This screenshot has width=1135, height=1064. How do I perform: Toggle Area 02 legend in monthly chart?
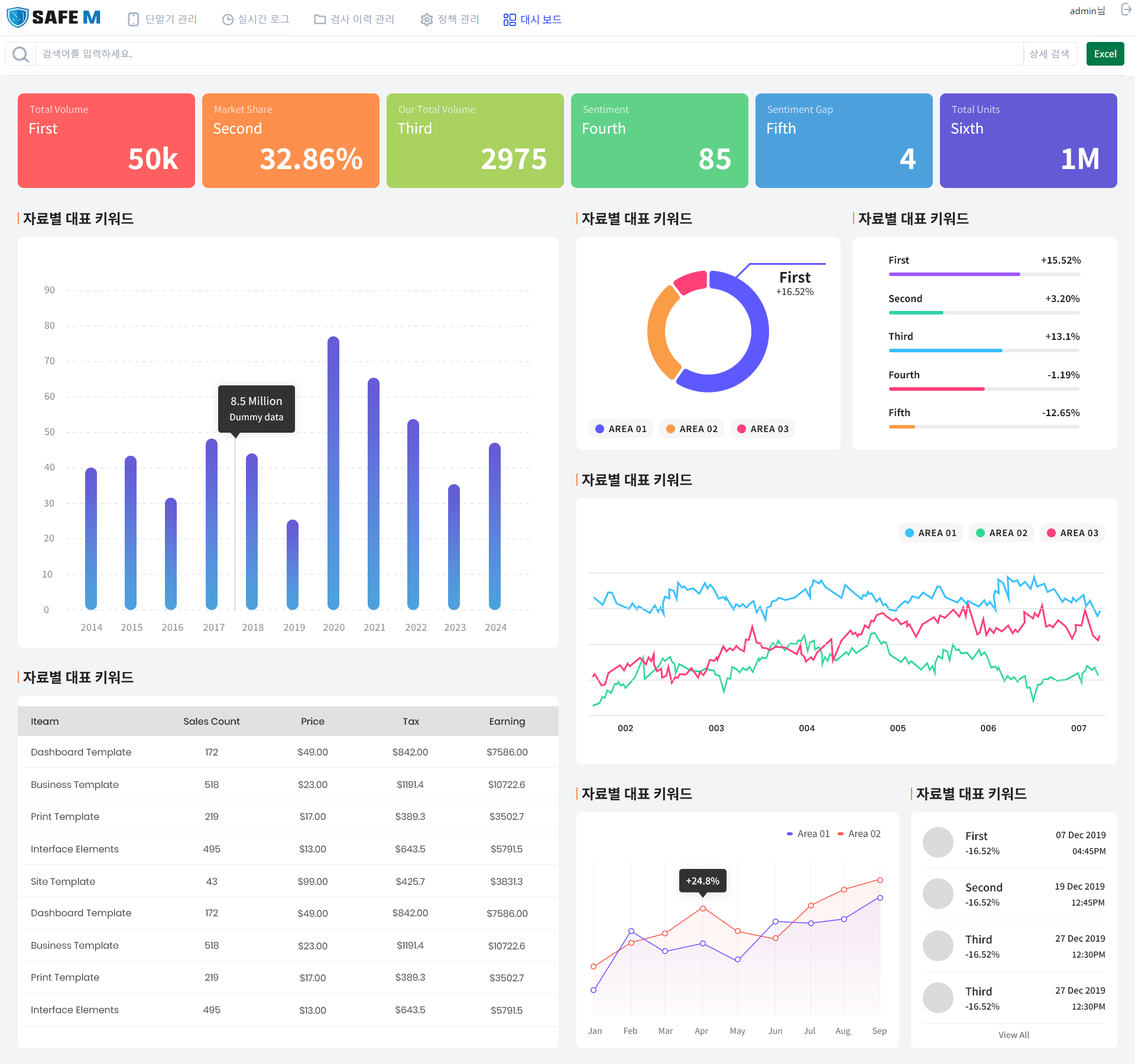point(859,833)
